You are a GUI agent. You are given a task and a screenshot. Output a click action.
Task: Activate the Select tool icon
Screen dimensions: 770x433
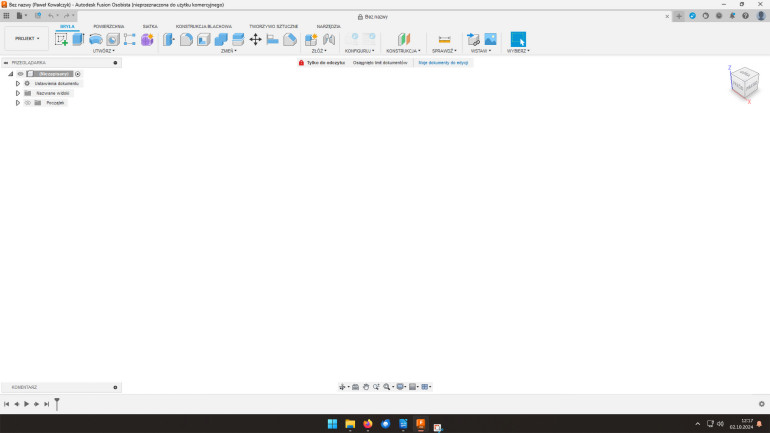518,39
